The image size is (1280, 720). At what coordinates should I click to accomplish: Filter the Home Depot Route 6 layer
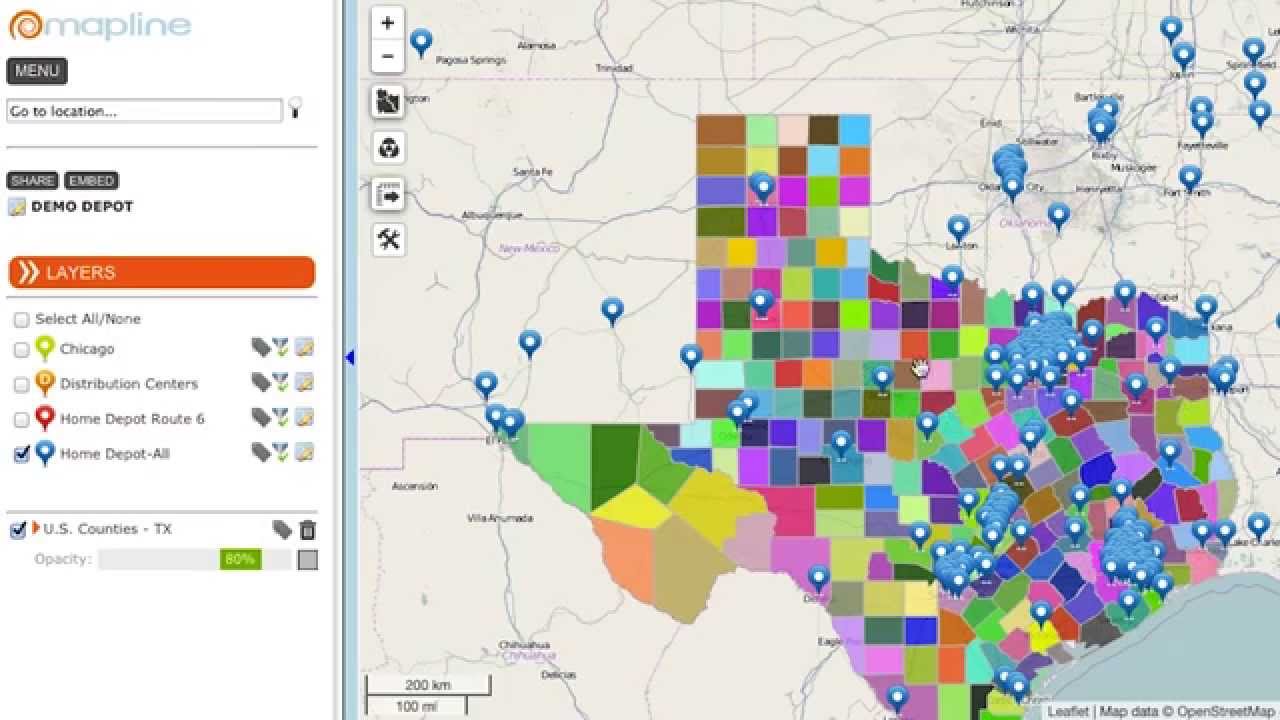tap(281, 417)
